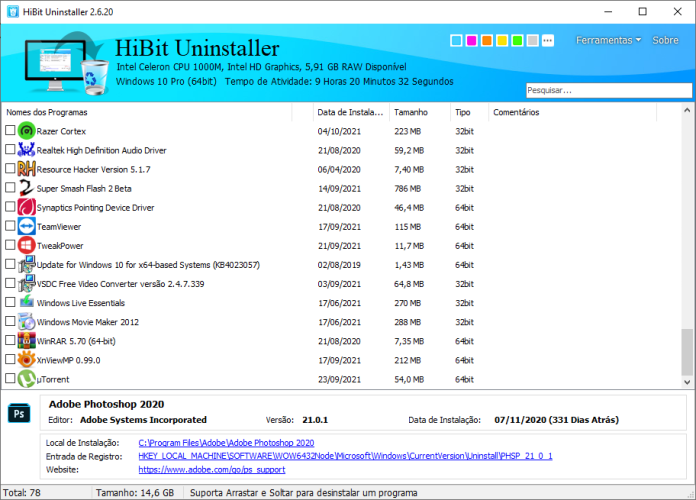696x500 pixels.
Task: Choose the green theme color
Action: click(x=517, y=41)
